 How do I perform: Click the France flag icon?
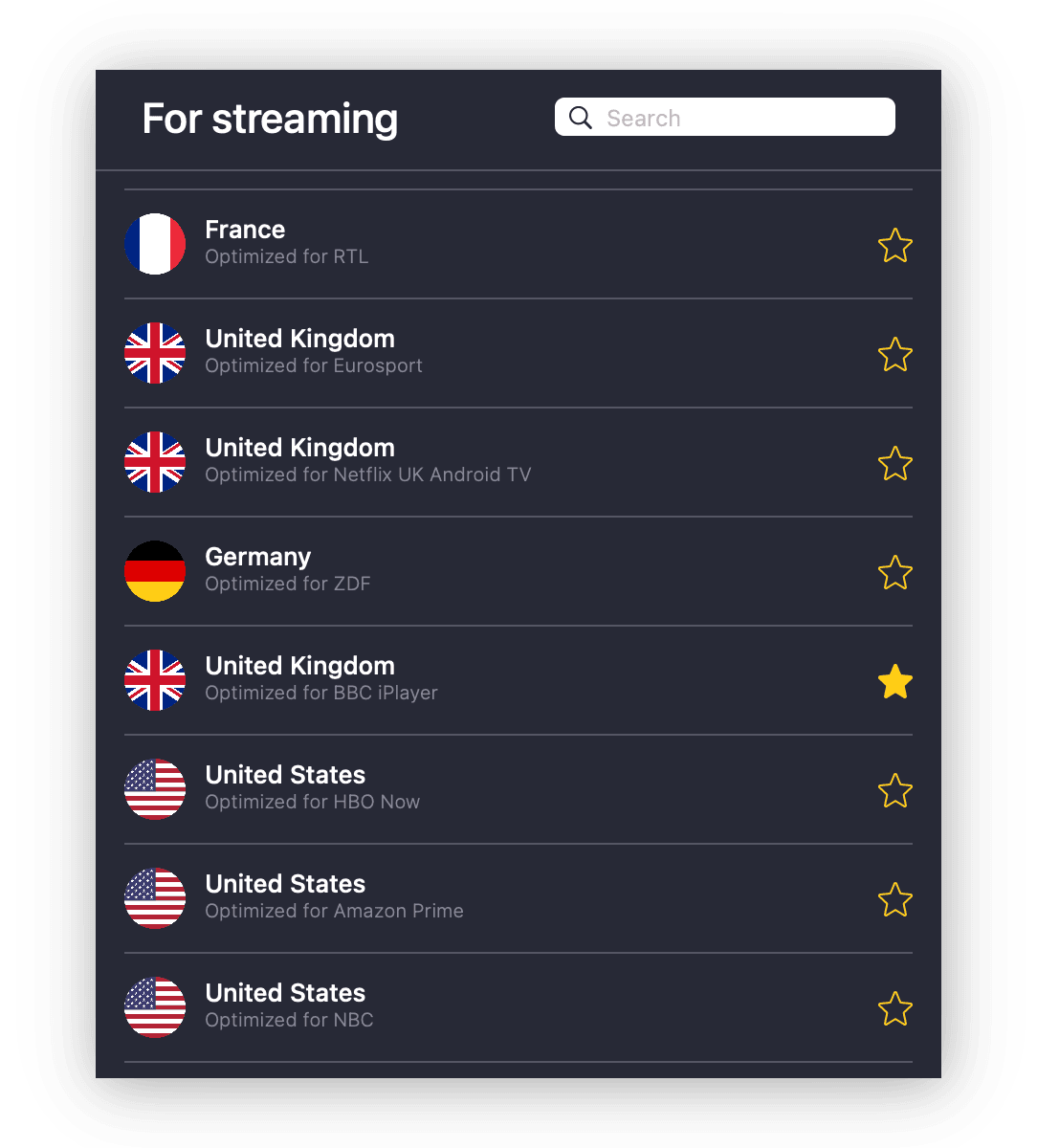click(x=155, y=244)
